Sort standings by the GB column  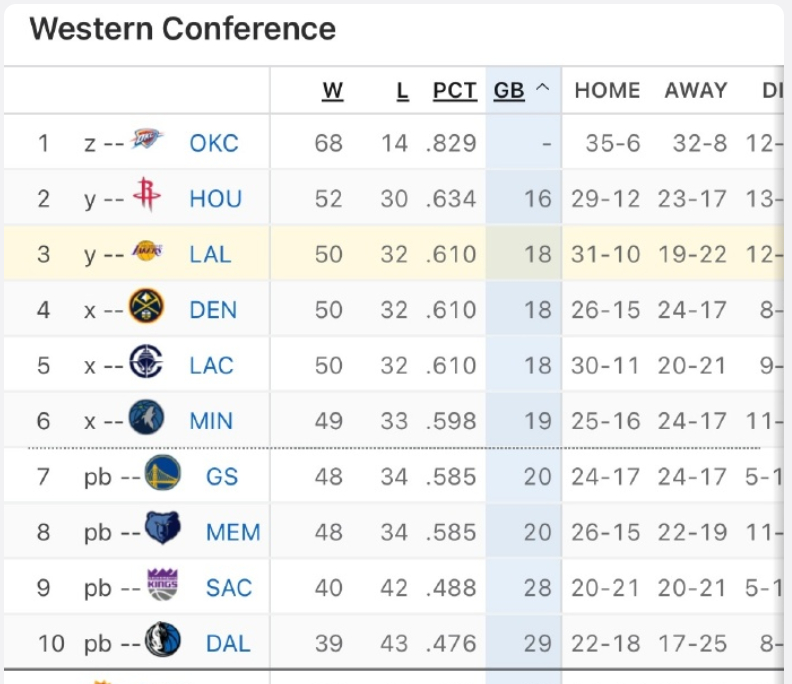tap(510, 90)
